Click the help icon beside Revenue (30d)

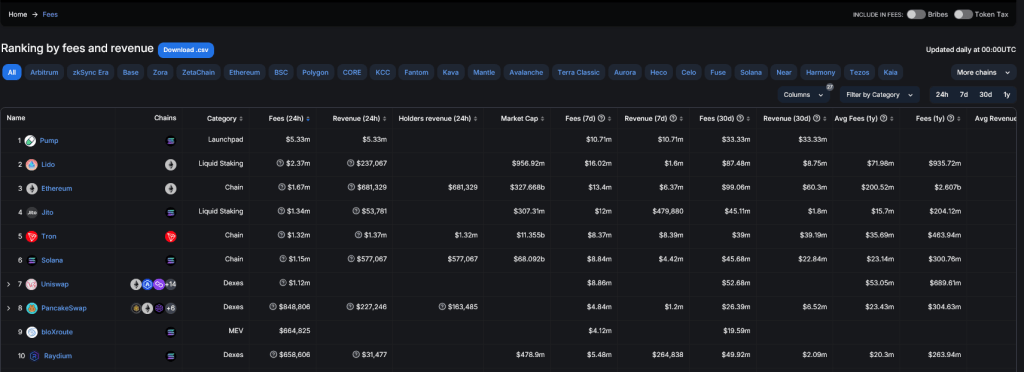pos(816,119)
